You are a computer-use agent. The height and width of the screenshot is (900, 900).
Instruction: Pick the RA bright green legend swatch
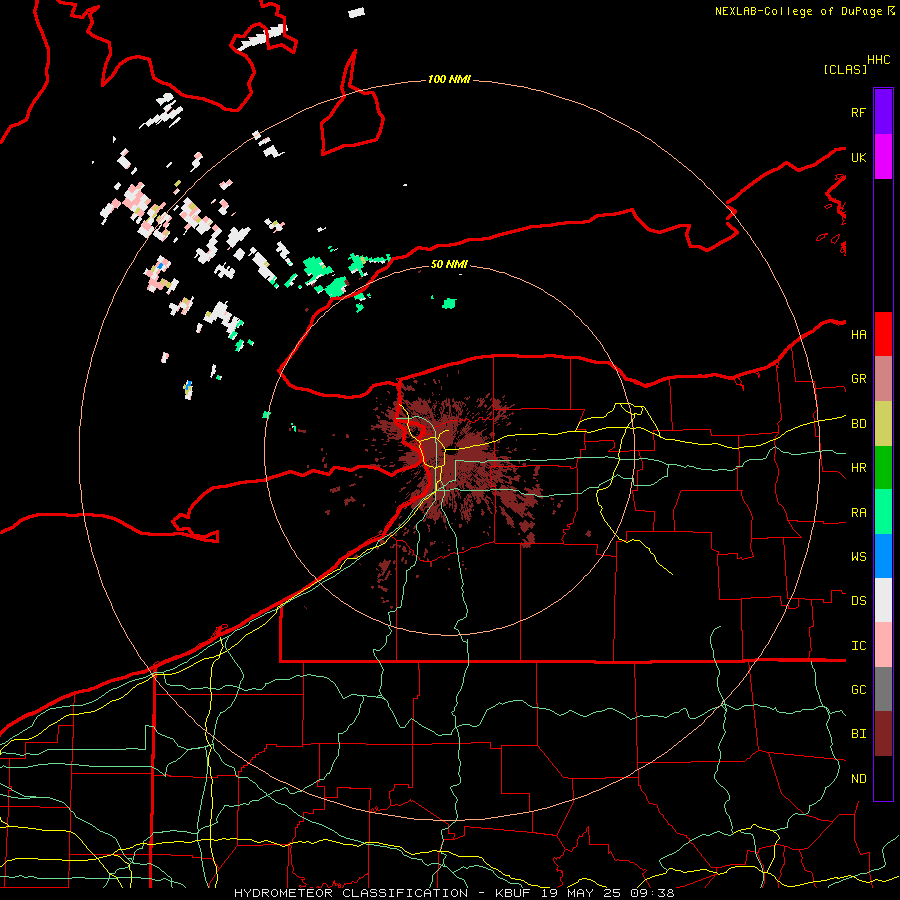tap(883, 512)
